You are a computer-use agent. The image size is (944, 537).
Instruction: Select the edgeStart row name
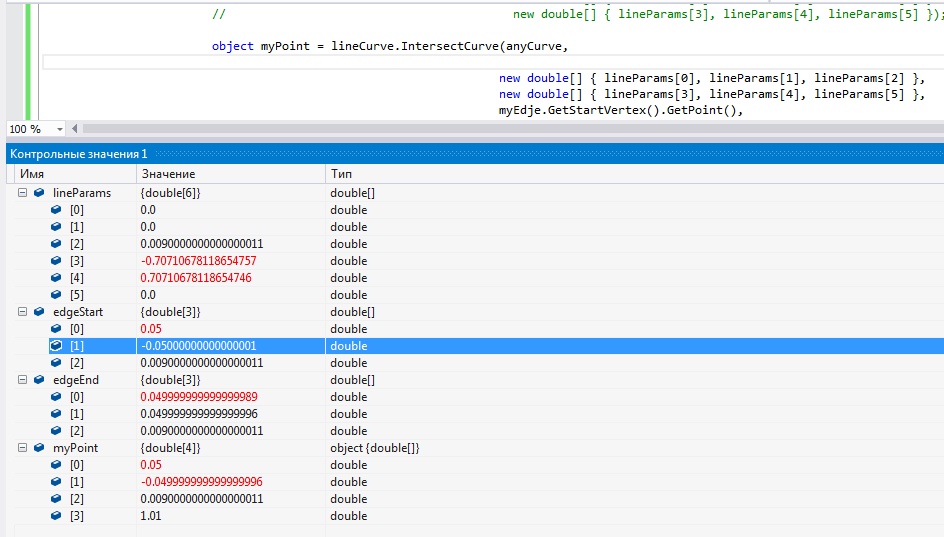pos(78,312)
